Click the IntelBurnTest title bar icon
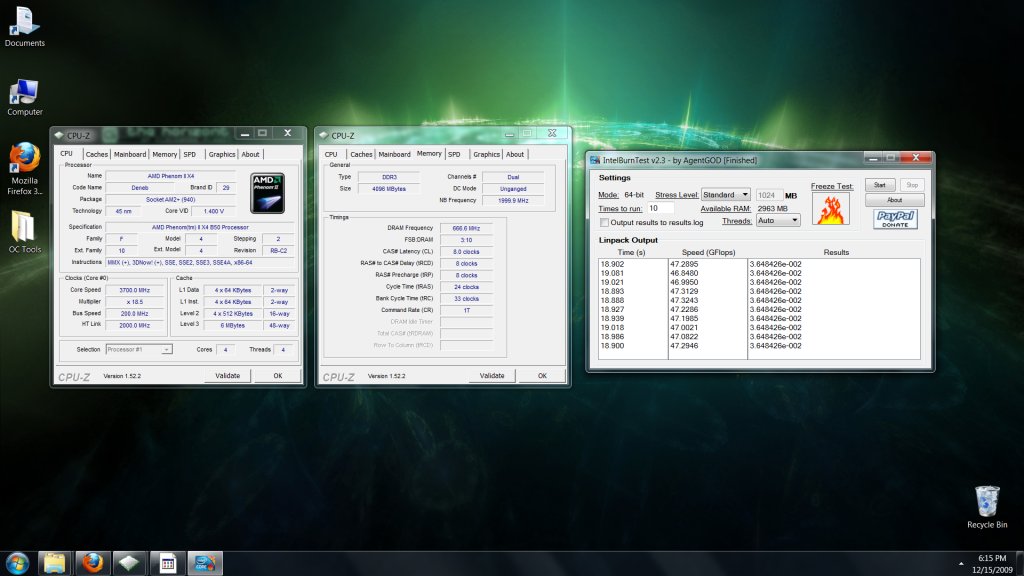Screen dimensions: 1024x576 pos(595,160)
